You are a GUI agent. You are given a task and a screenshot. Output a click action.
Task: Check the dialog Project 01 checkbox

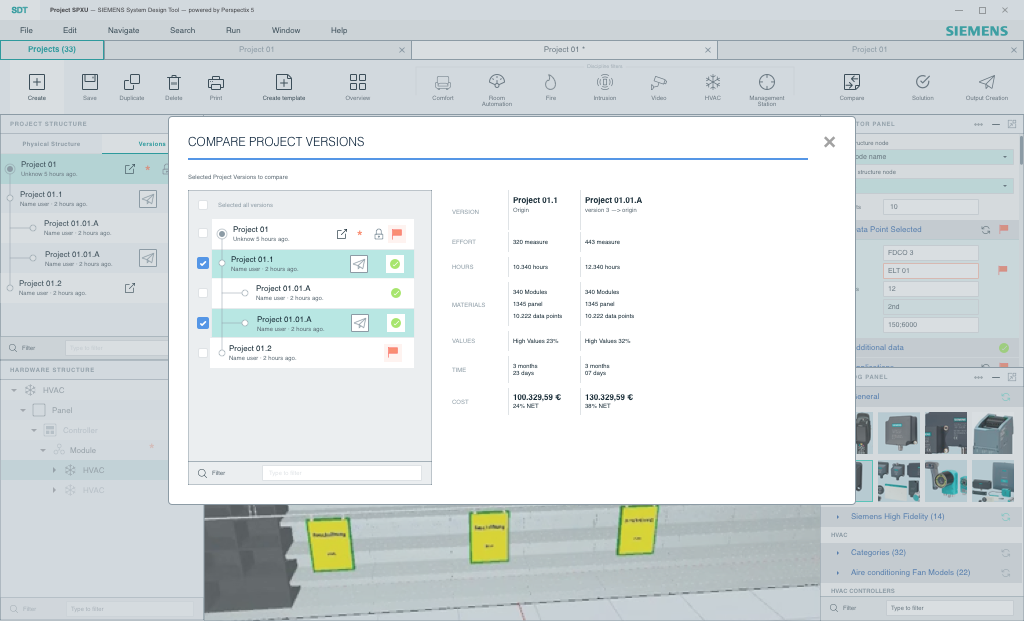coord(203,233)
